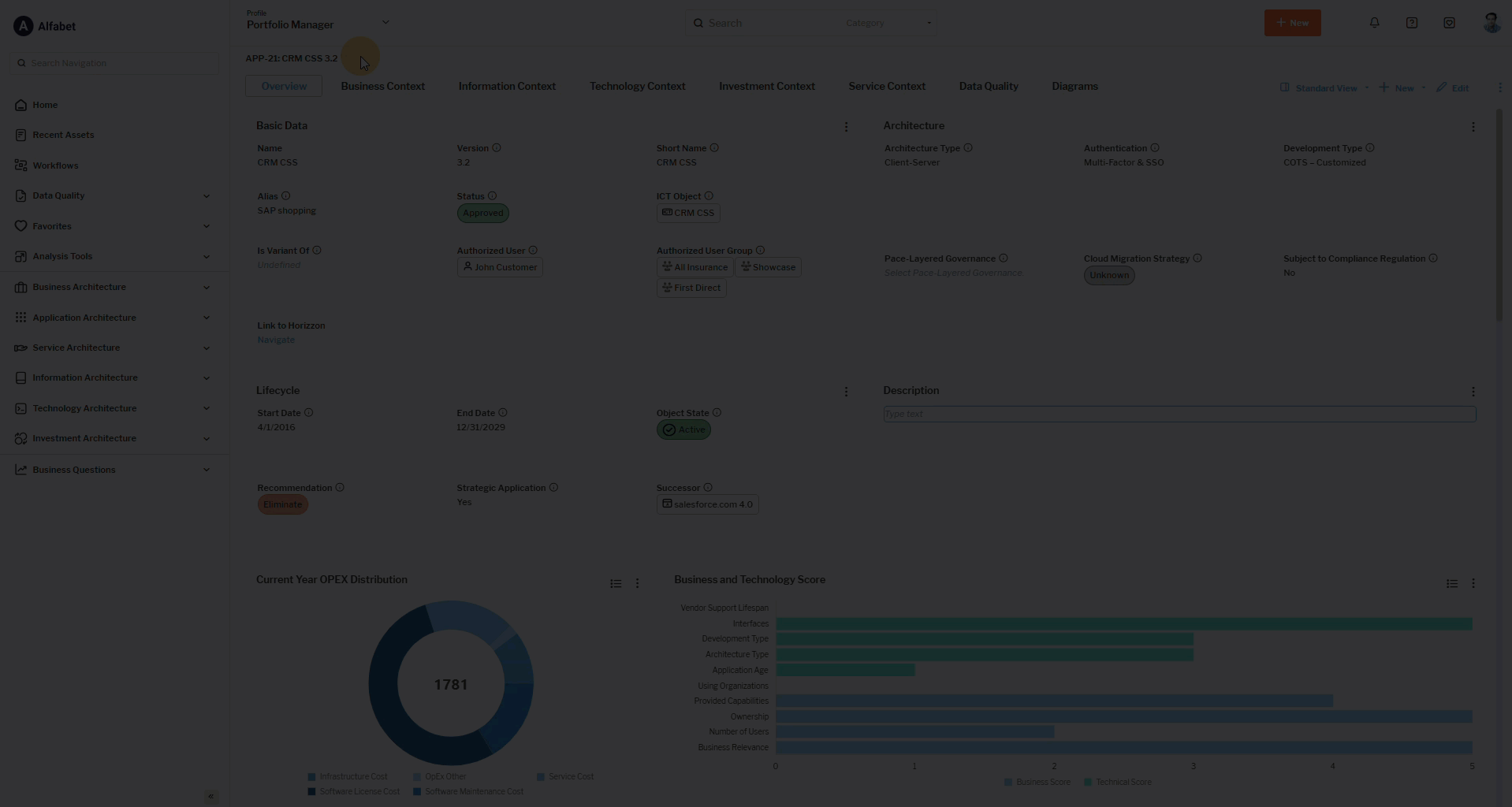Toggle legend list icon for Business and Technology Score
The height and width of the screenshot is (807, 1512).
[1451, 584]
